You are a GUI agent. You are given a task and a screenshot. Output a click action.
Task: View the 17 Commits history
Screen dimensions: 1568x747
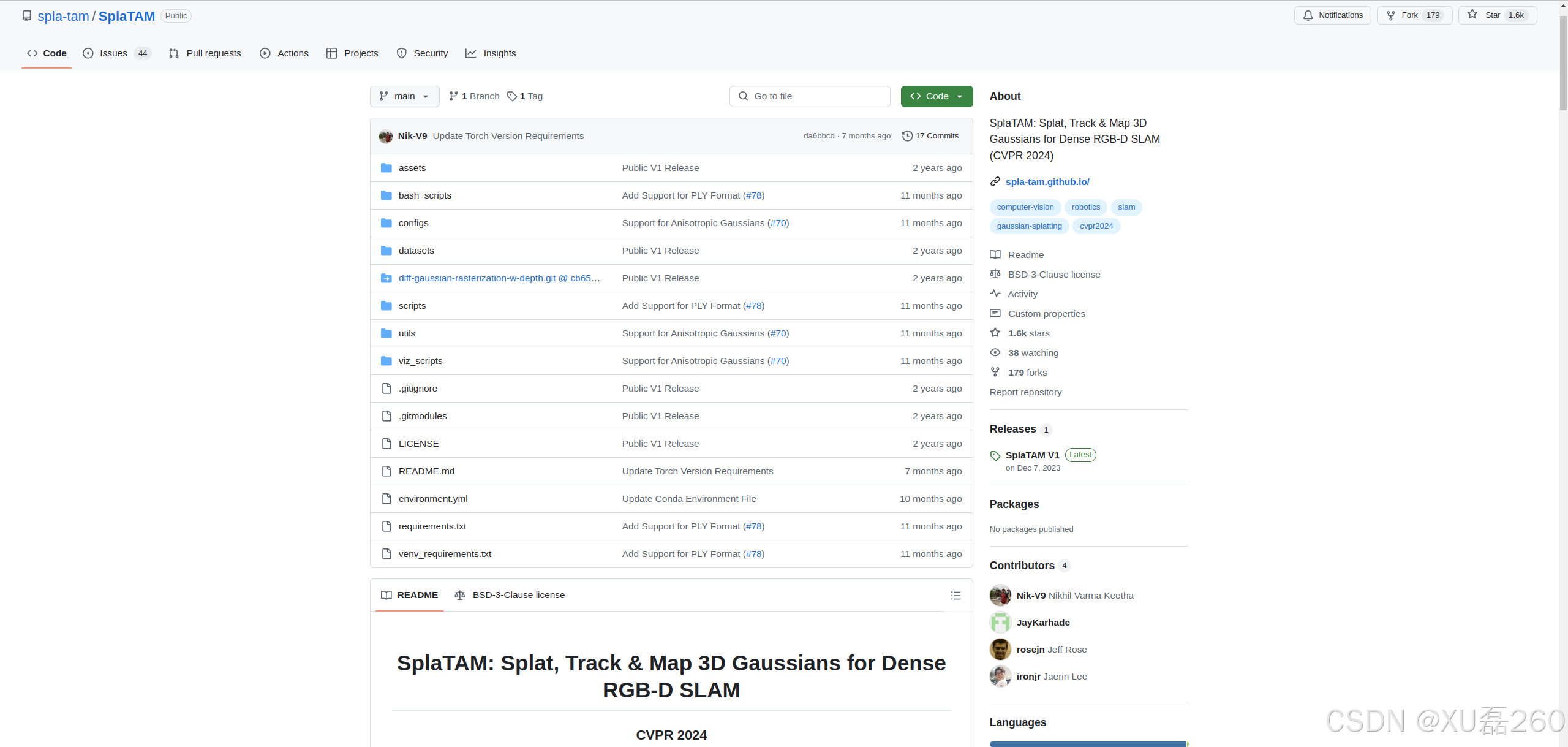coord(930,135)
